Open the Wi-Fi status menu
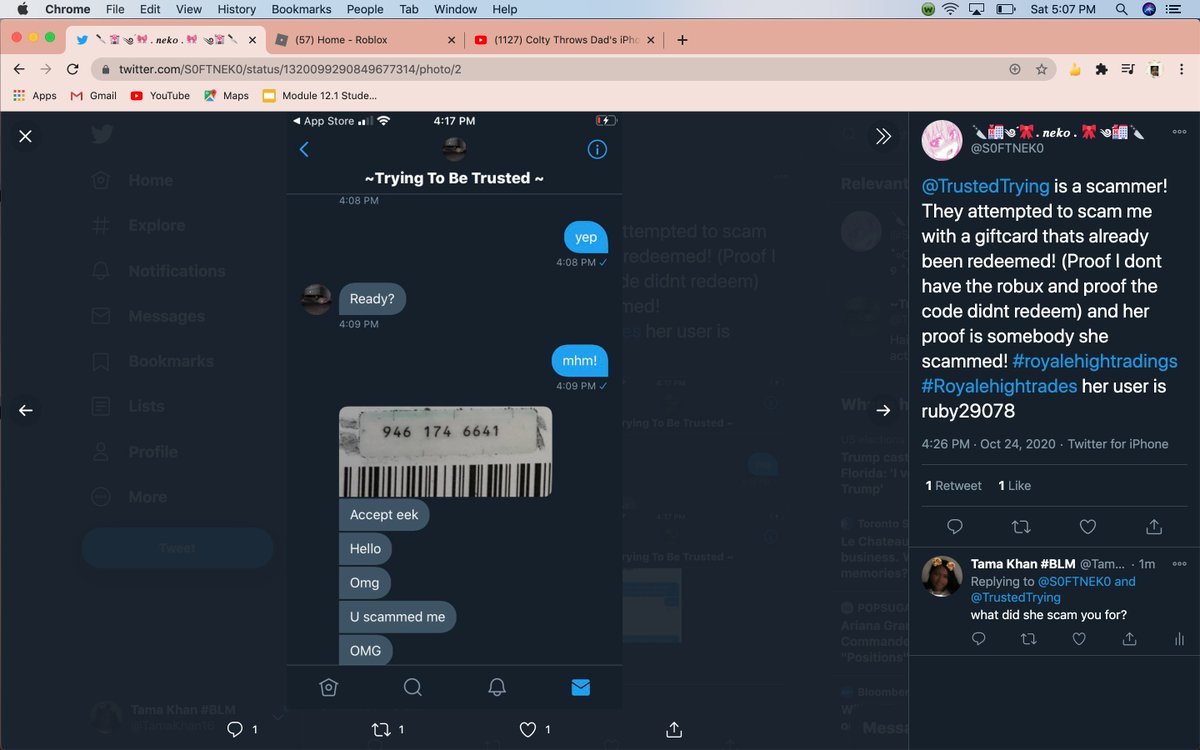The height and width of the screenshot is (750, 1200). pos(949,9)
